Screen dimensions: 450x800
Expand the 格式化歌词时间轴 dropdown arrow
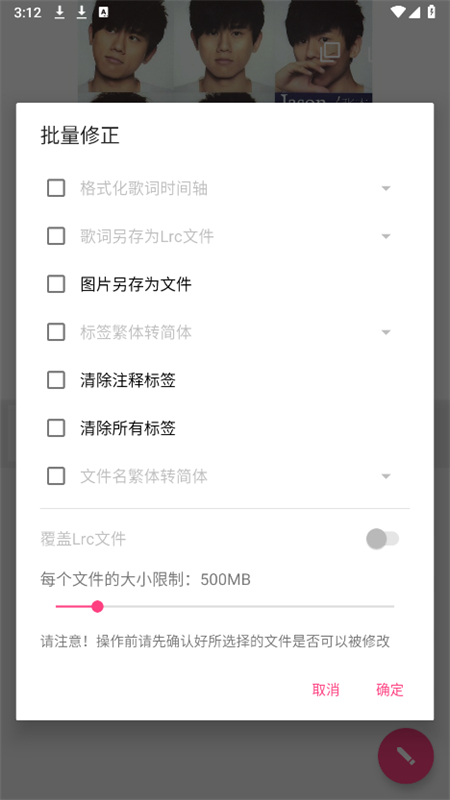(x=386, y=188)
